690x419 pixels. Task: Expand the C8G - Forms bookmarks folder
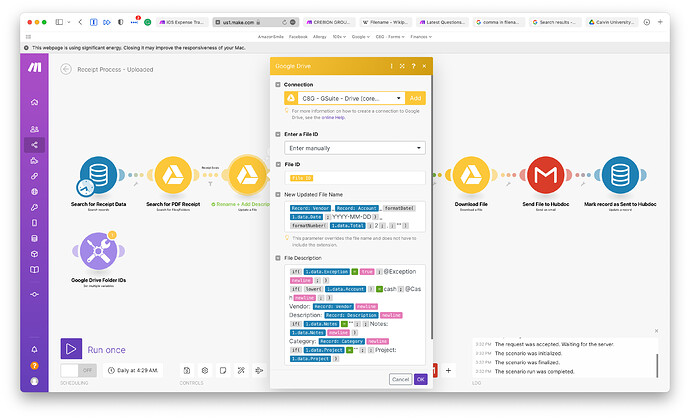(x=390, y=37)
